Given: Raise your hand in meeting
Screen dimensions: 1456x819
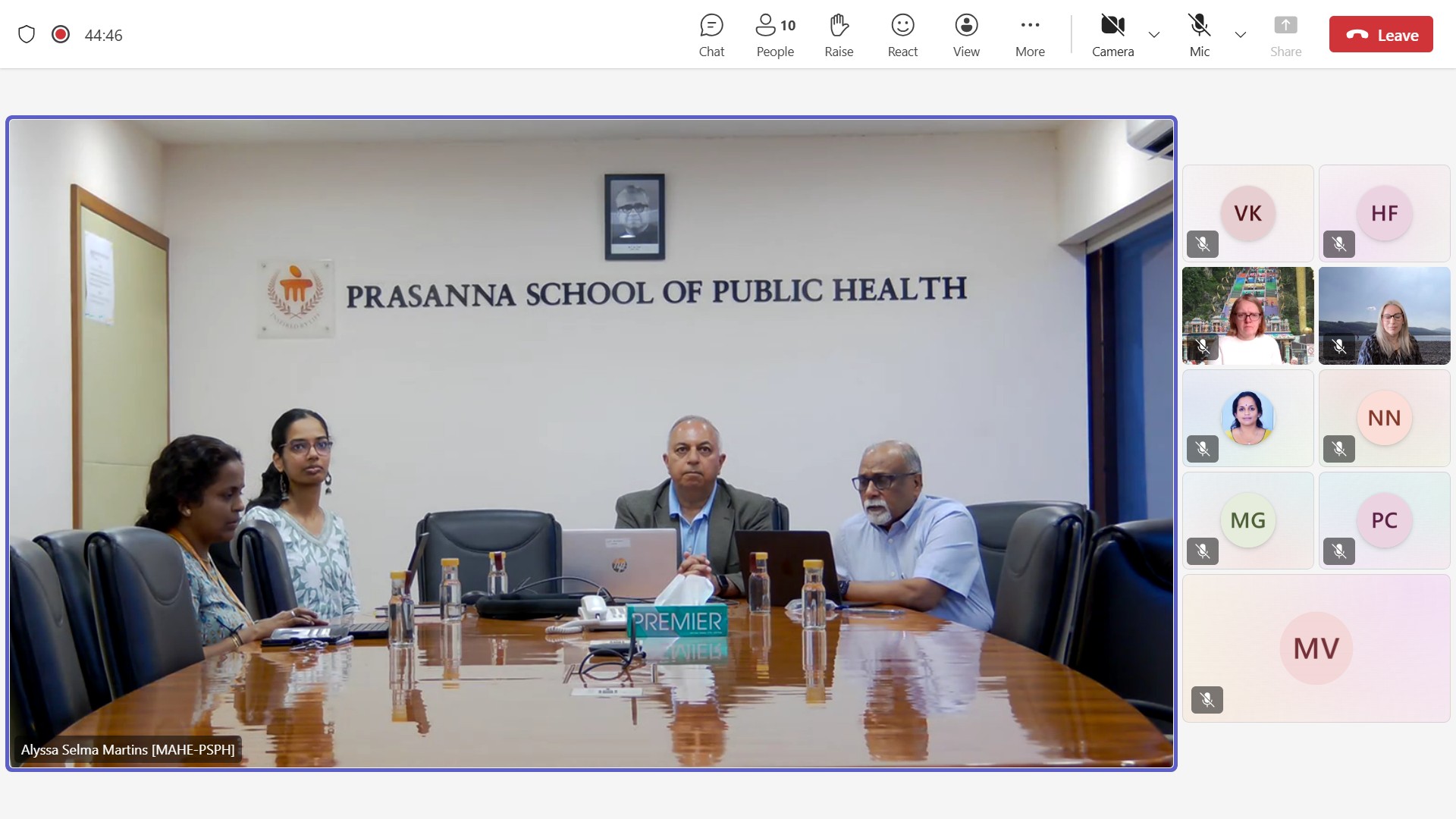Looking at the screenshot, I should point(839,35).
